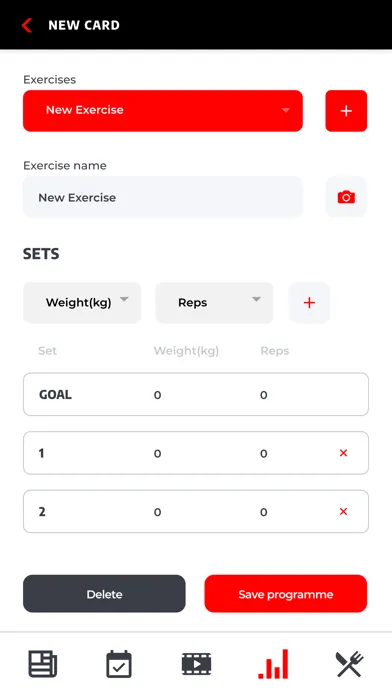The height and width of the screenshot is (696, 392).
Task: Edit GOAL weight value
Action: click(x=157, y=395)
